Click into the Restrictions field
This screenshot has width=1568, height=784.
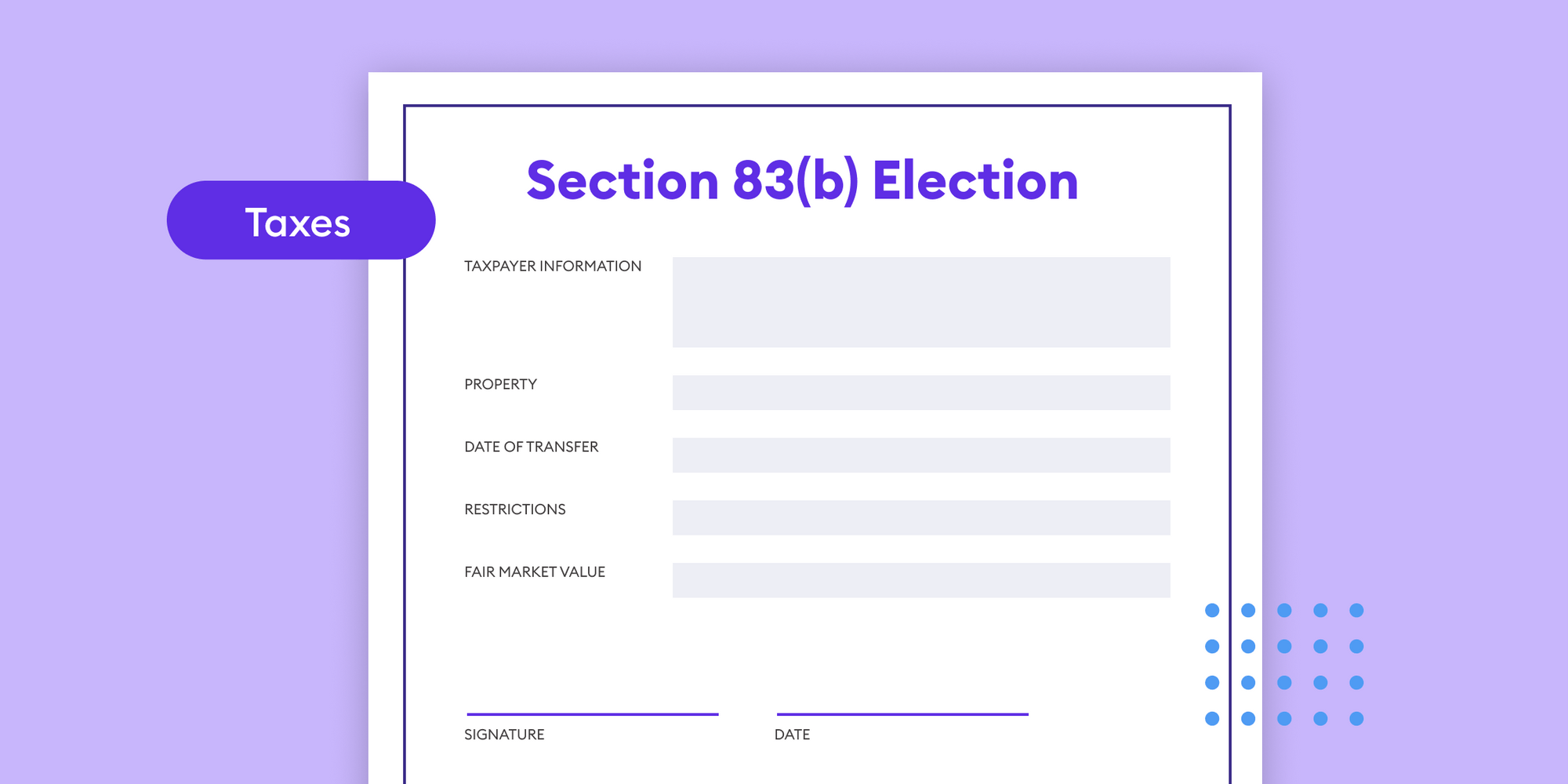point(920,517)
